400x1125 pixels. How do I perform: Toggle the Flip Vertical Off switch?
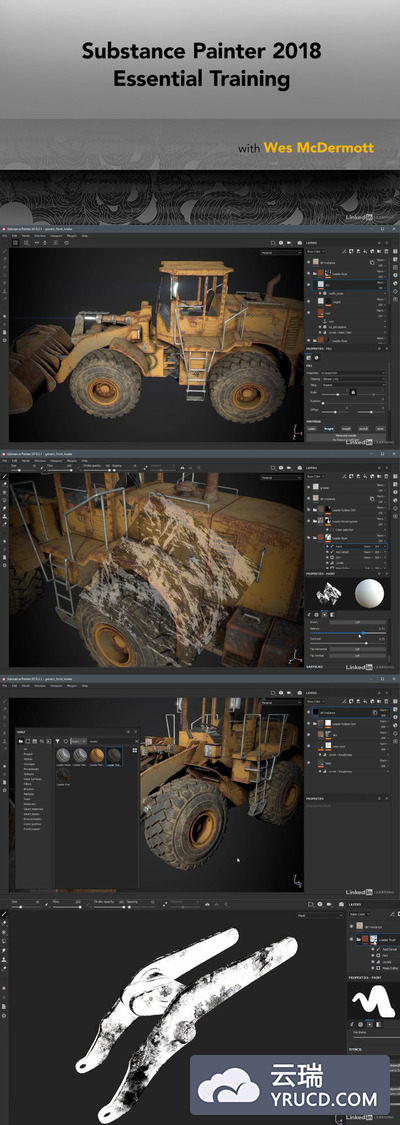358,656
